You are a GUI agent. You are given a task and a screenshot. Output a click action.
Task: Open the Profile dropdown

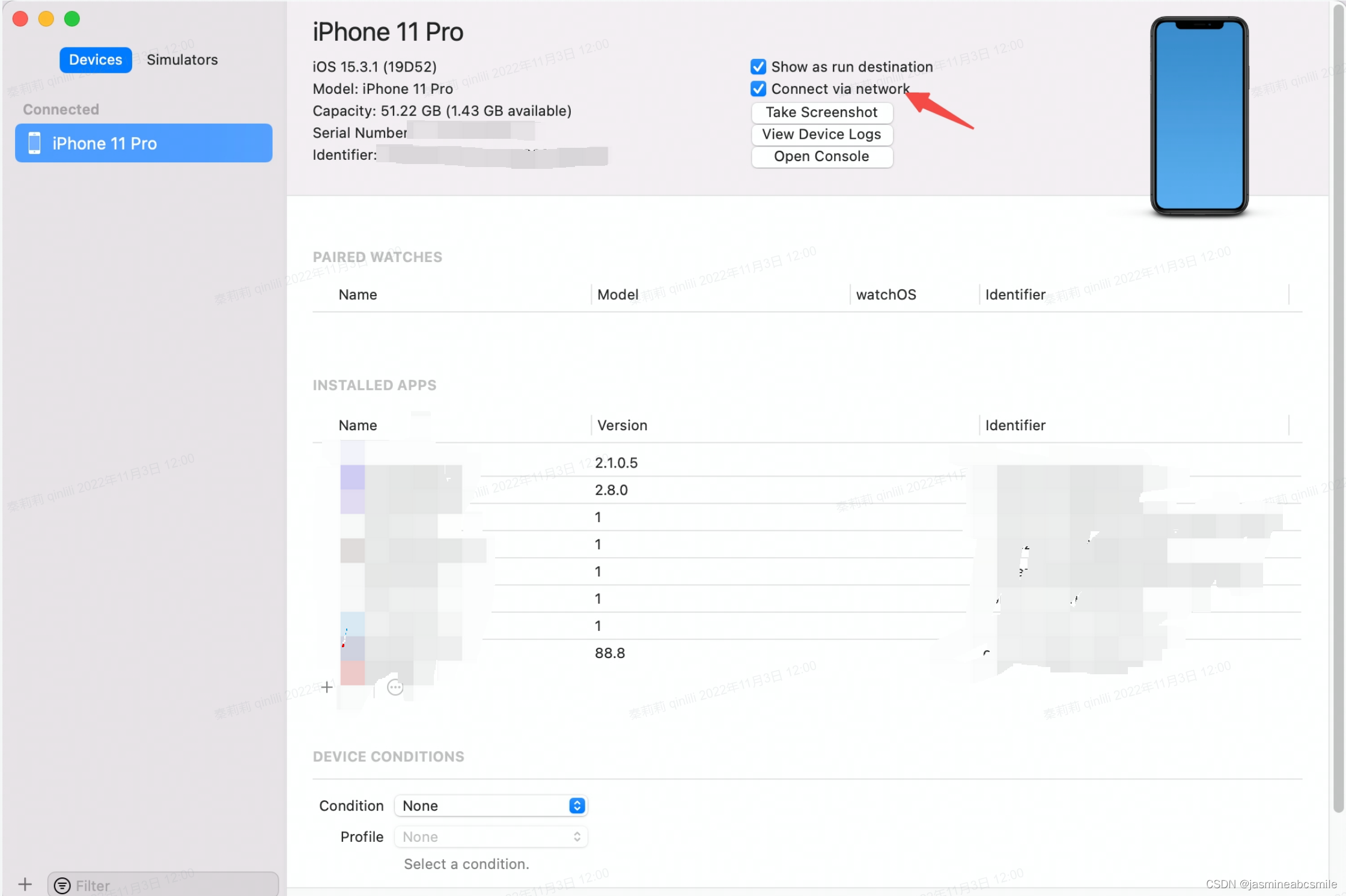point(491,837)
